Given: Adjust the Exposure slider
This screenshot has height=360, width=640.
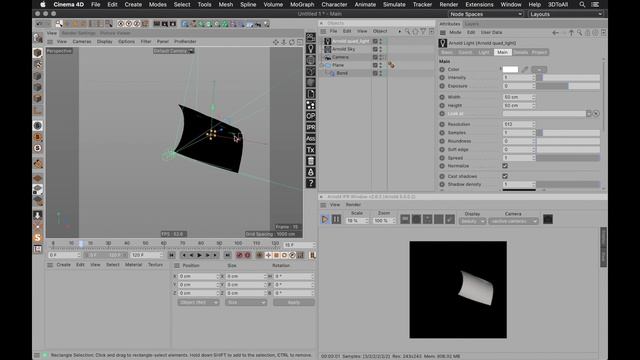Looking at the screenshot, I should pyautogui.click(x=568, y=86).
